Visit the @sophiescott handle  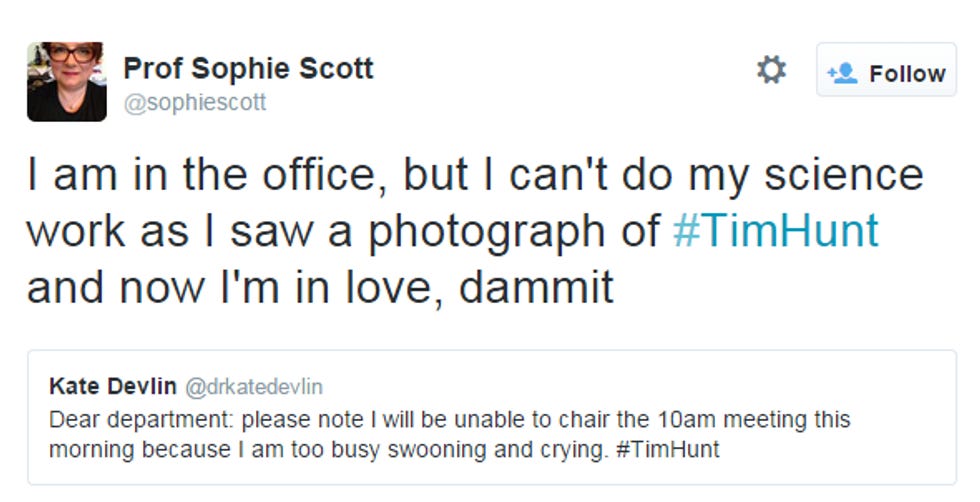click(195, 103)
